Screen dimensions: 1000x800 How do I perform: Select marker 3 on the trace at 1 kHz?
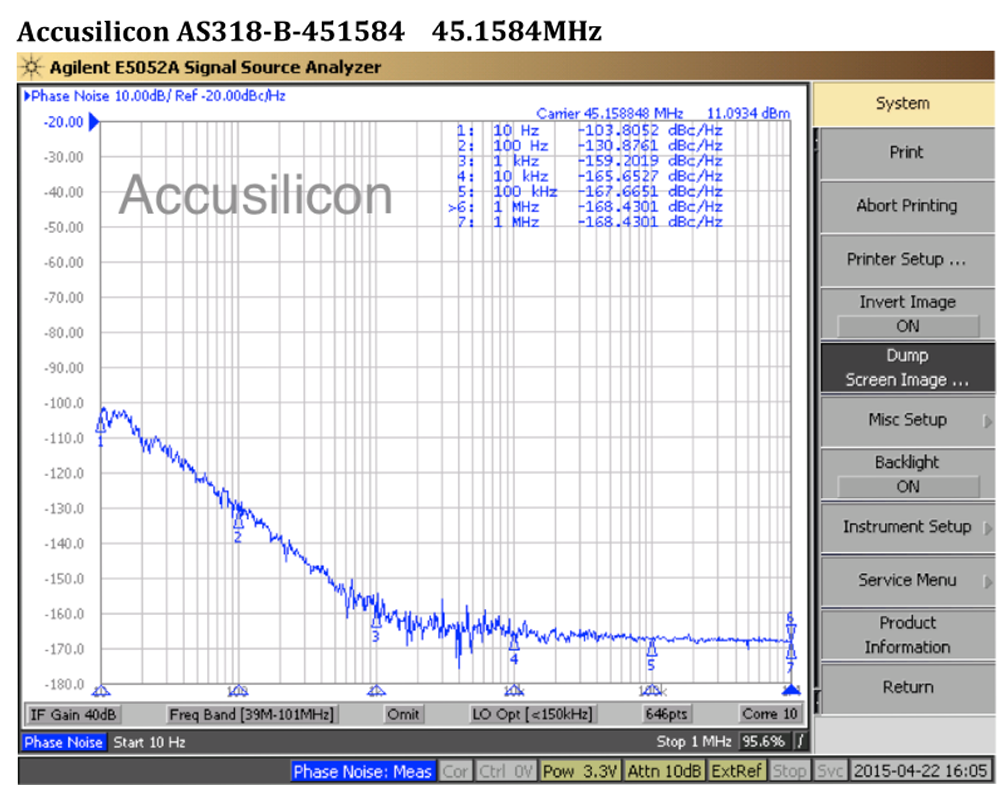[x=376, y=621]
